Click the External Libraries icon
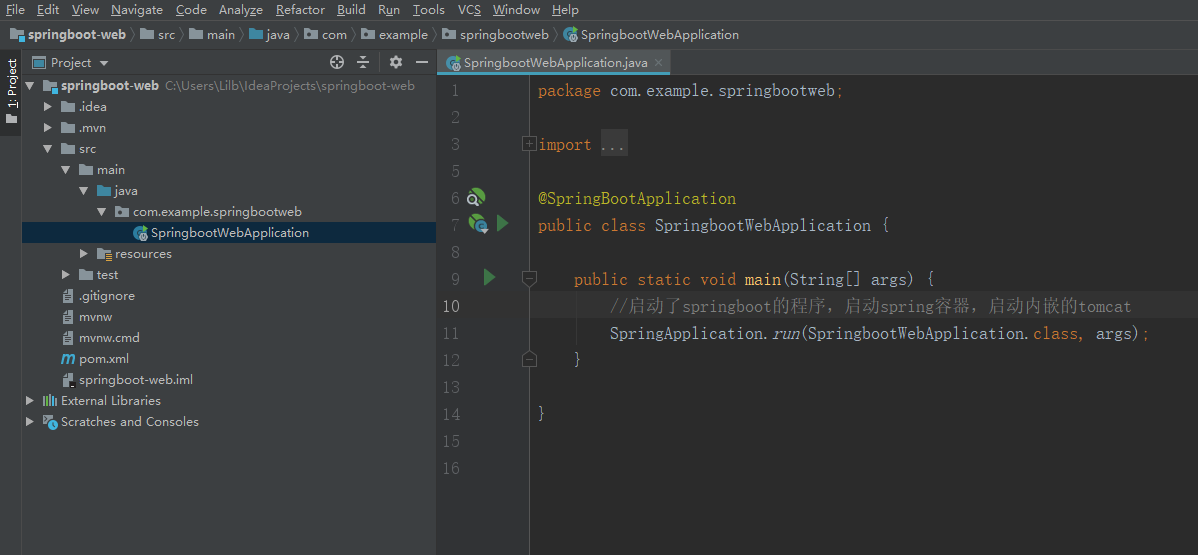 [x=50, y=401]
